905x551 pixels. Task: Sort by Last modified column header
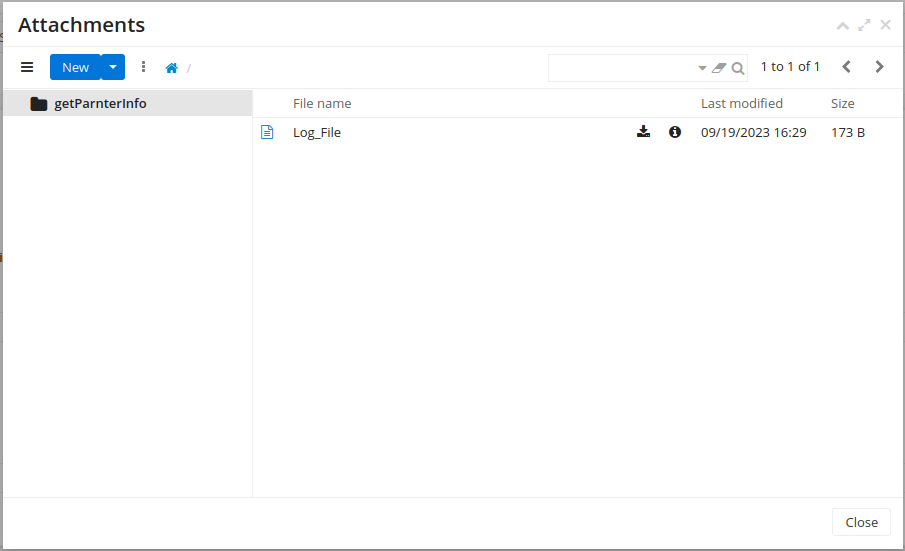point(741,103)
